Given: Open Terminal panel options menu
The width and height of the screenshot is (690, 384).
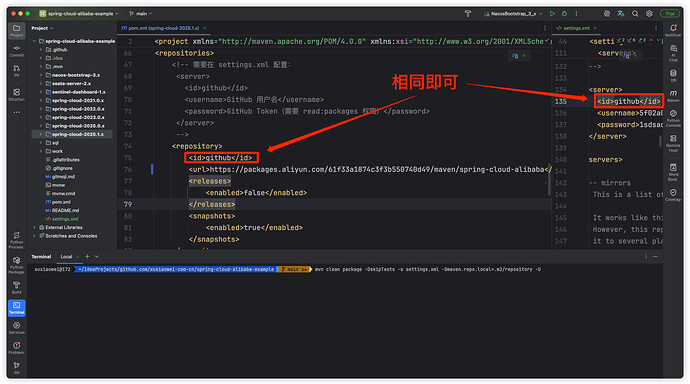Looking at the screenshot, I should (x=646, y=256).
